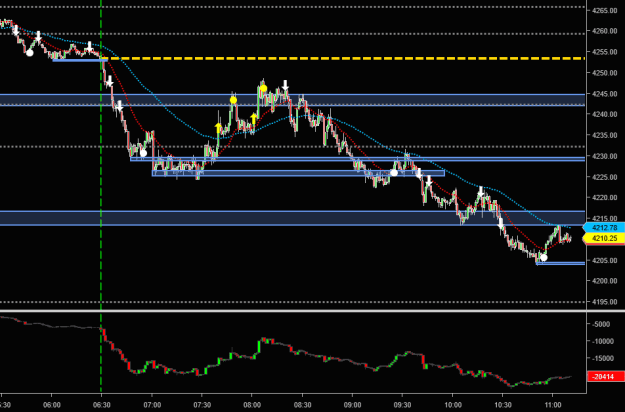This screenshot has width=625, height=412.
Task: Click the yellow 4210.25 last price tag
Action: tap(604, 239)
